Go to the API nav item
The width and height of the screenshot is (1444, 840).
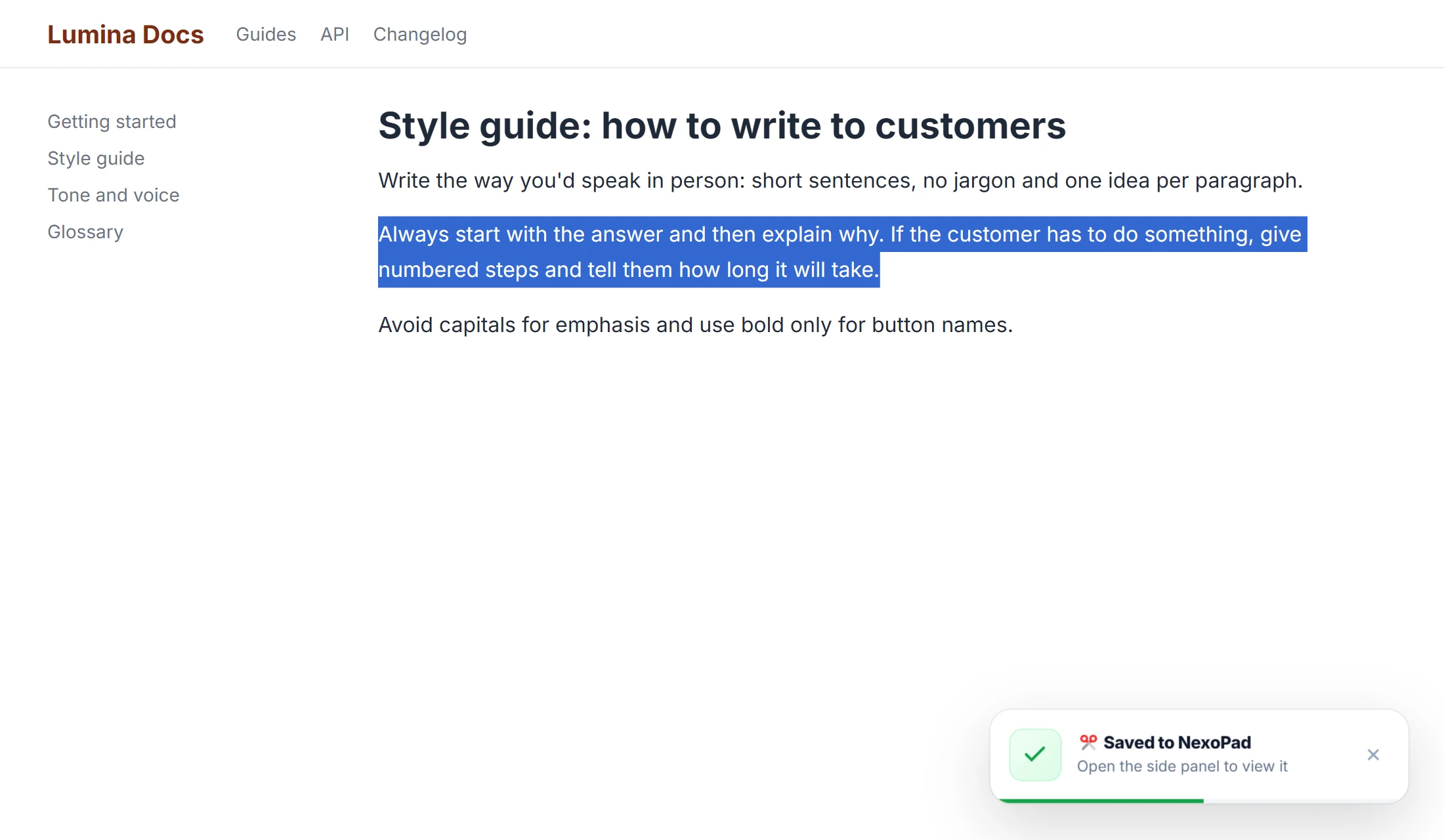tap(335, 34)
